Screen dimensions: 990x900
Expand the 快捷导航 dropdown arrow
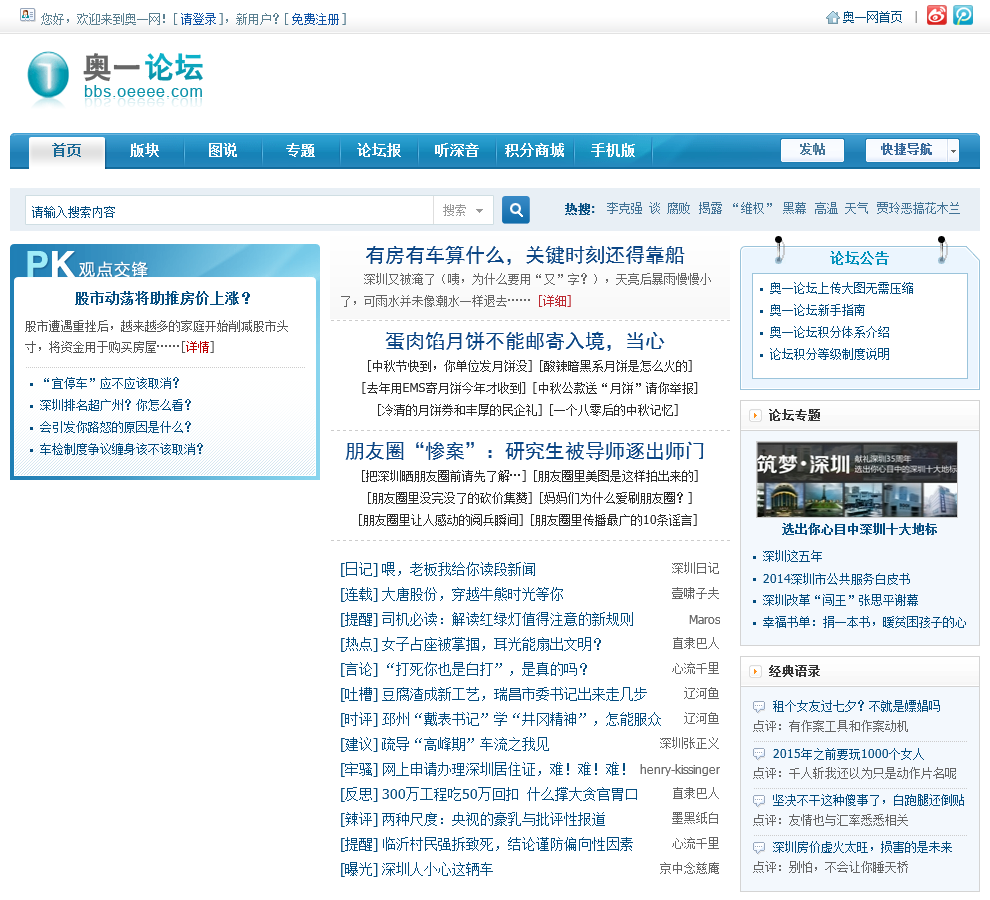click(x=953, y=151)
